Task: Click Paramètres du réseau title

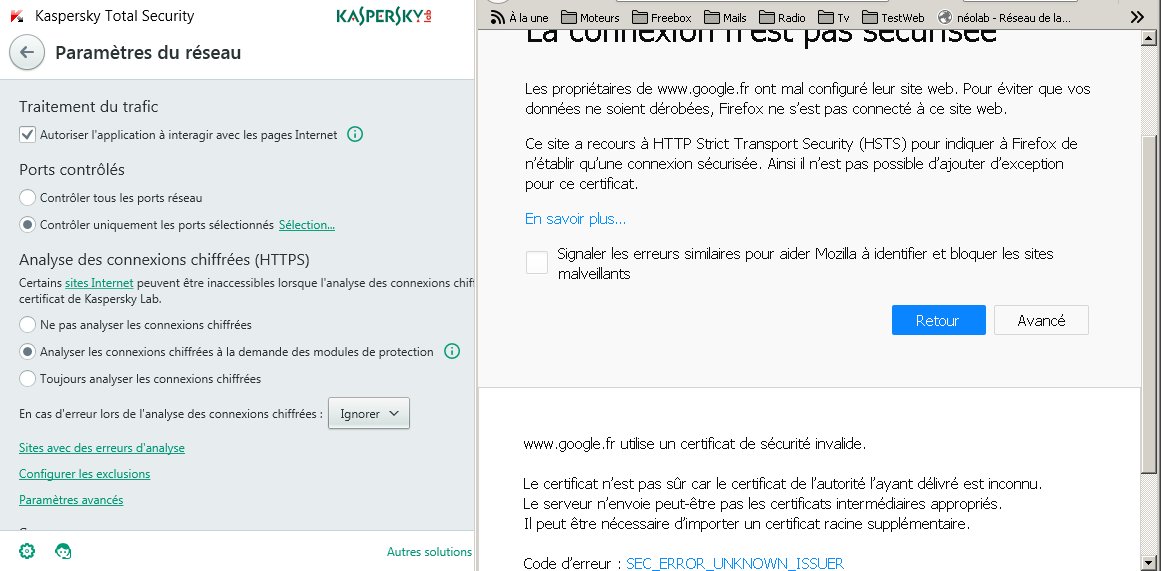Action: [x=148, y=53]
